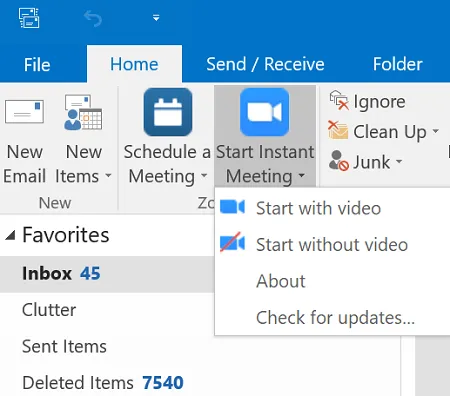Screen dimensions: 450x396
Task: Open the Clutter folder
Action: [49, 310]
